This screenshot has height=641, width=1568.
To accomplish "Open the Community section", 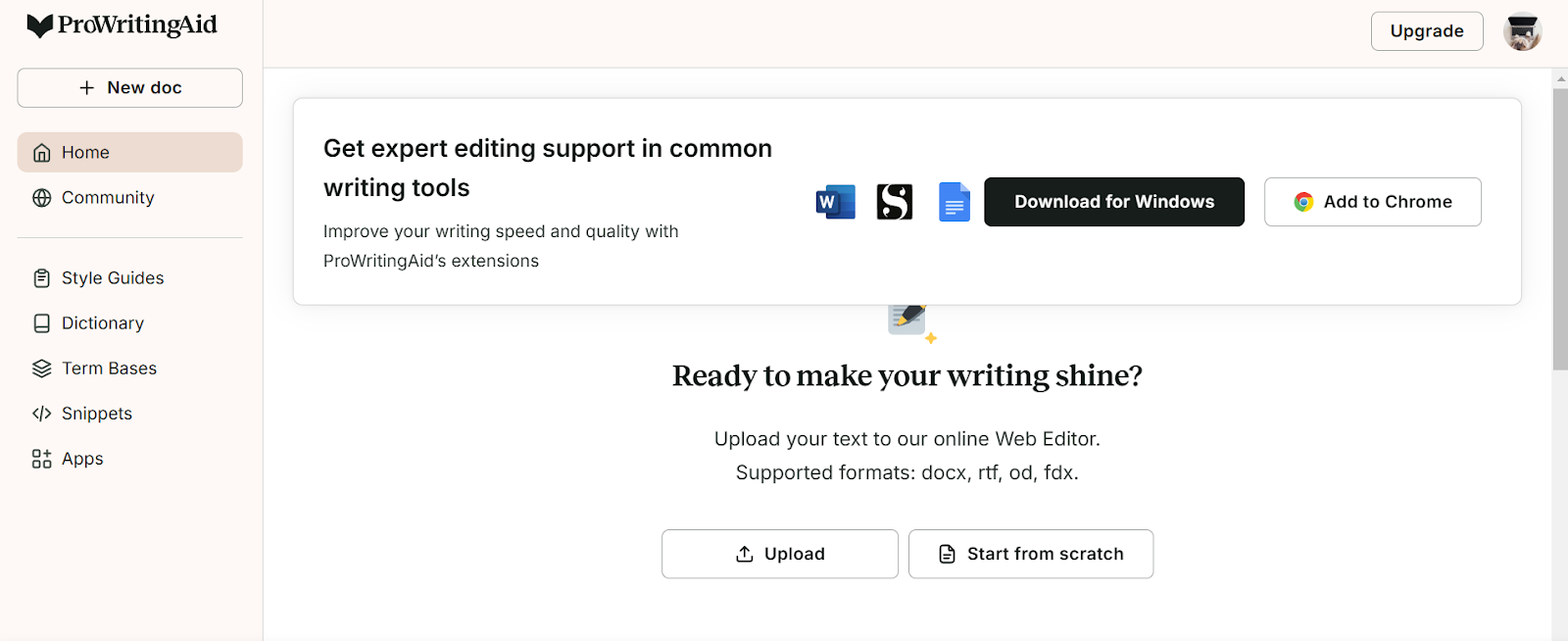I will [107, 197].
